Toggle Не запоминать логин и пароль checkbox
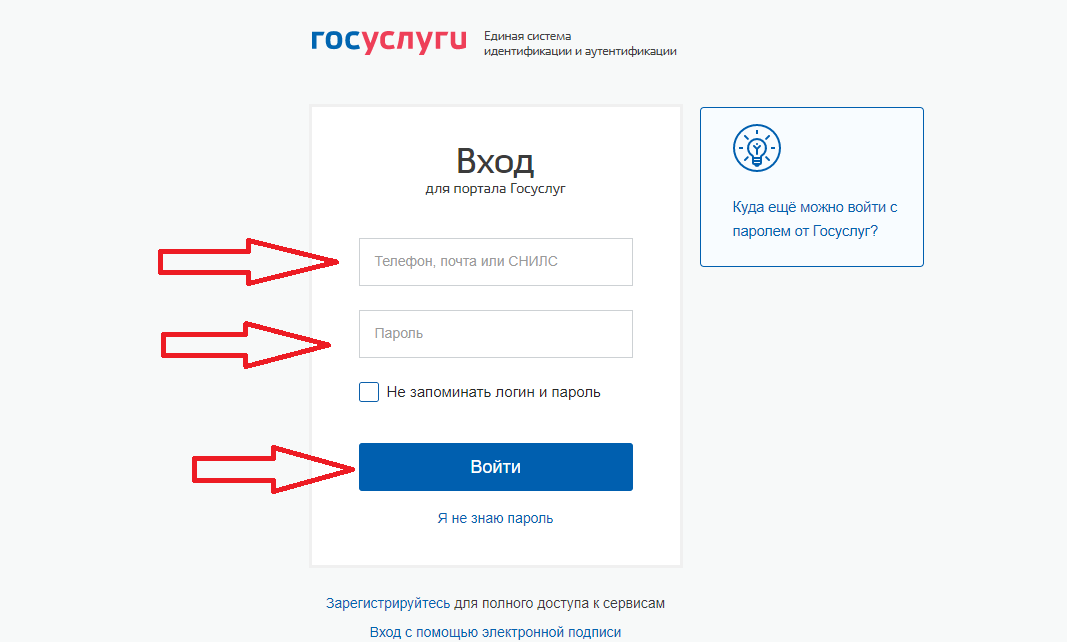The width and height of the screenshot is (1067, 642). (369, 392)
